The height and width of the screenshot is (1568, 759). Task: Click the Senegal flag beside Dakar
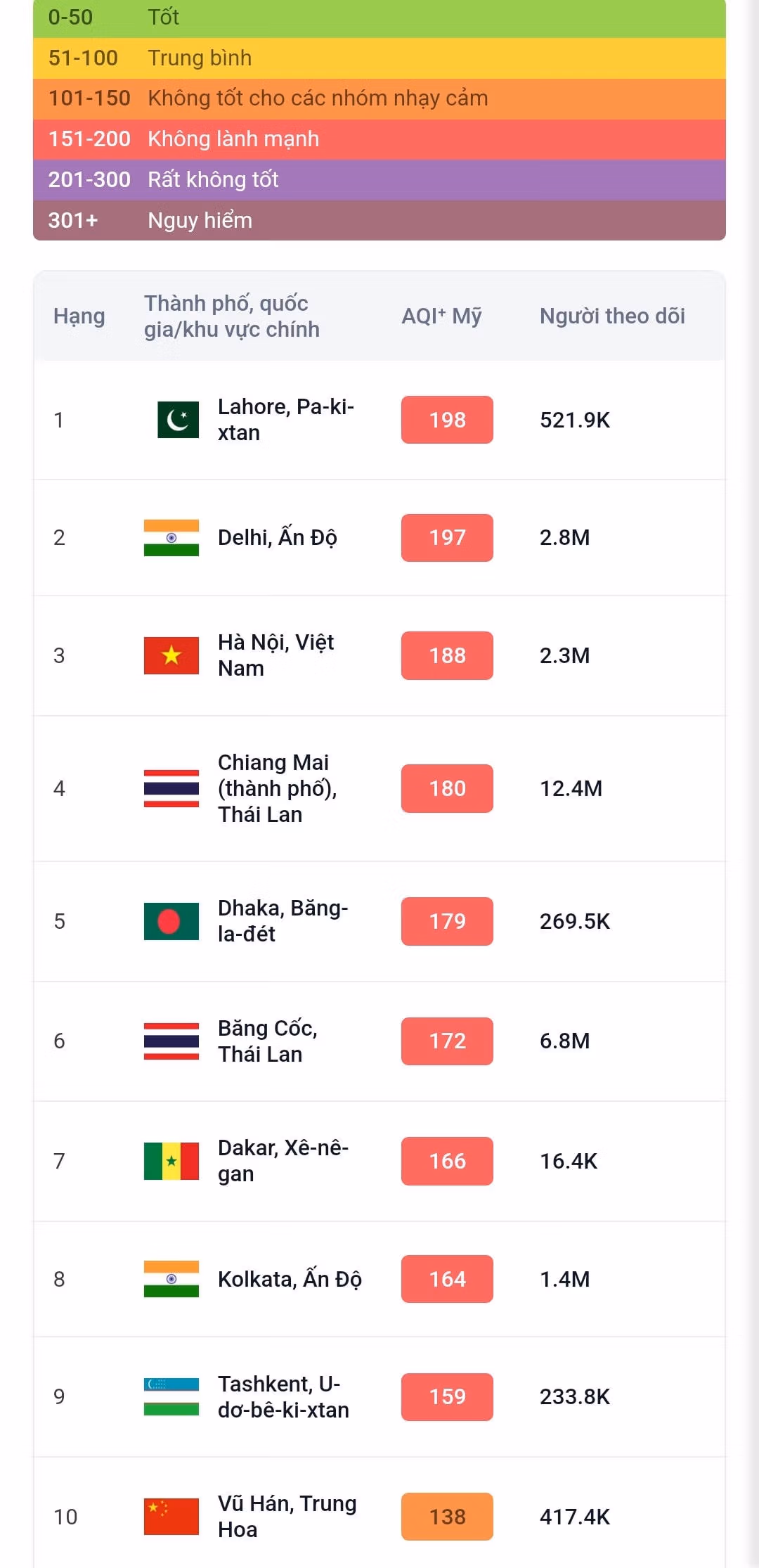(171, 1161)
